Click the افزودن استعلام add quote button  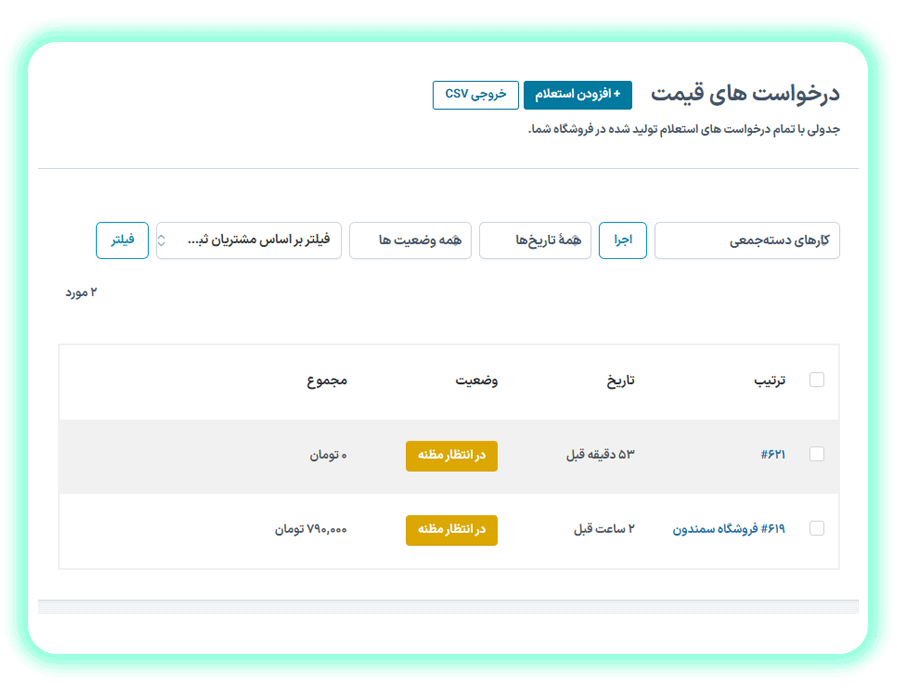[578, 95]
